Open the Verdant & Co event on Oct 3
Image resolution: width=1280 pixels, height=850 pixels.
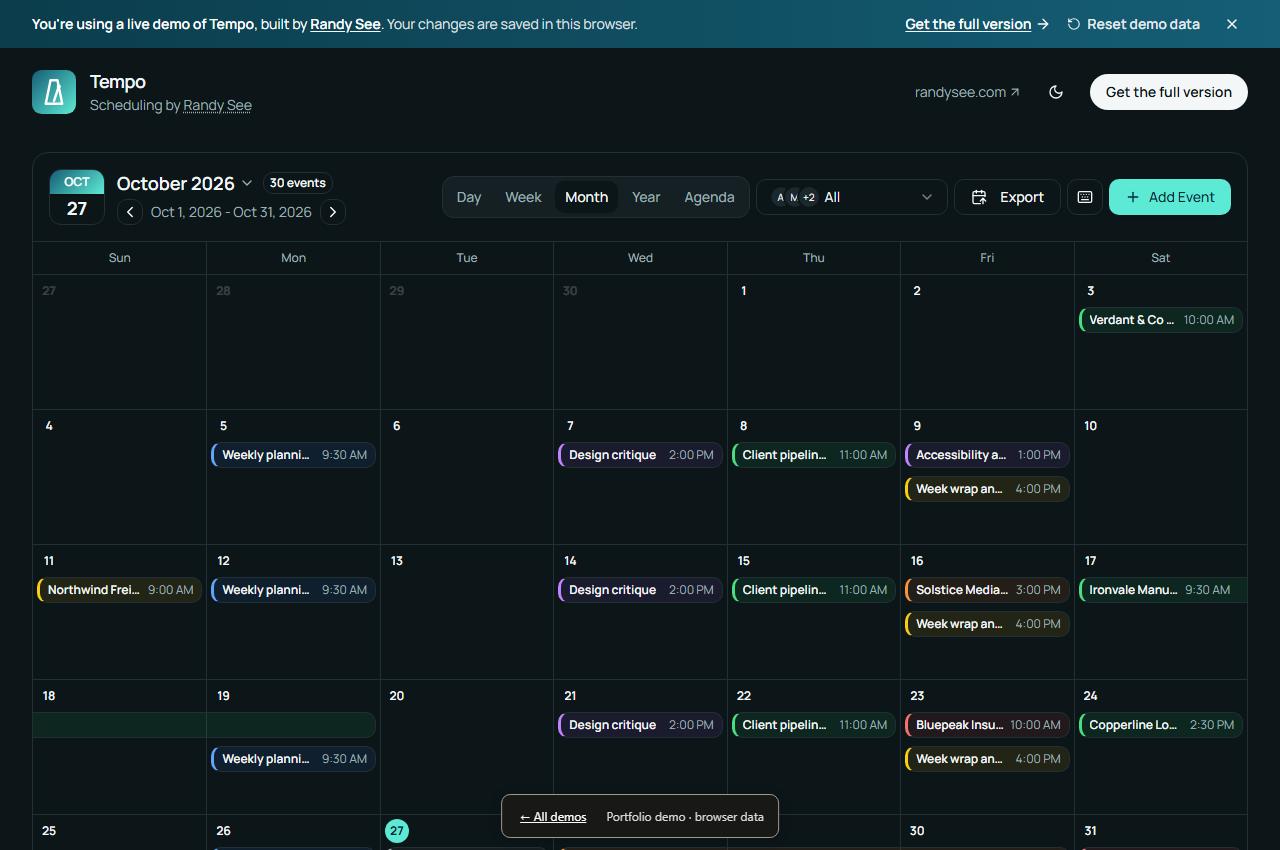(1161, 320)
